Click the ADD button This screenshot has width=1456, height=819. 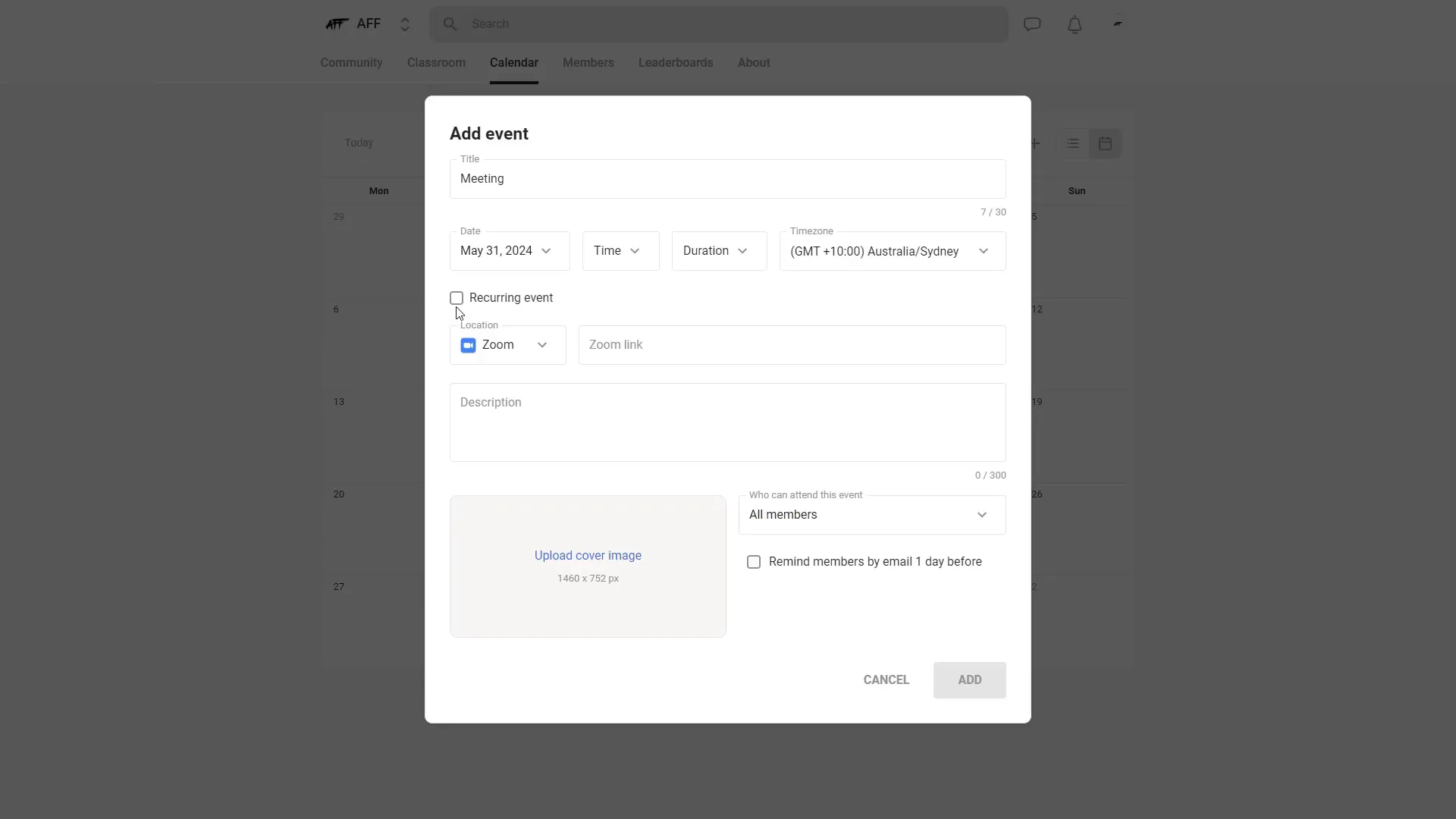click(x=970, y=680)
